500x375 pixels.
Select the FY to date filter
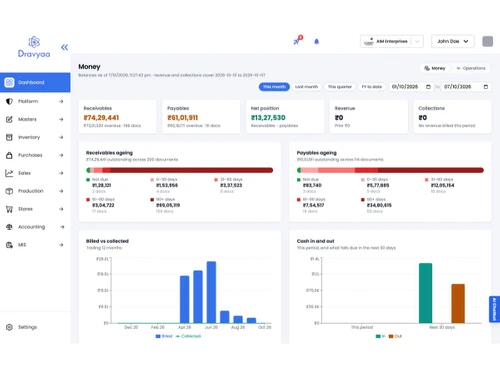[372, 87]
